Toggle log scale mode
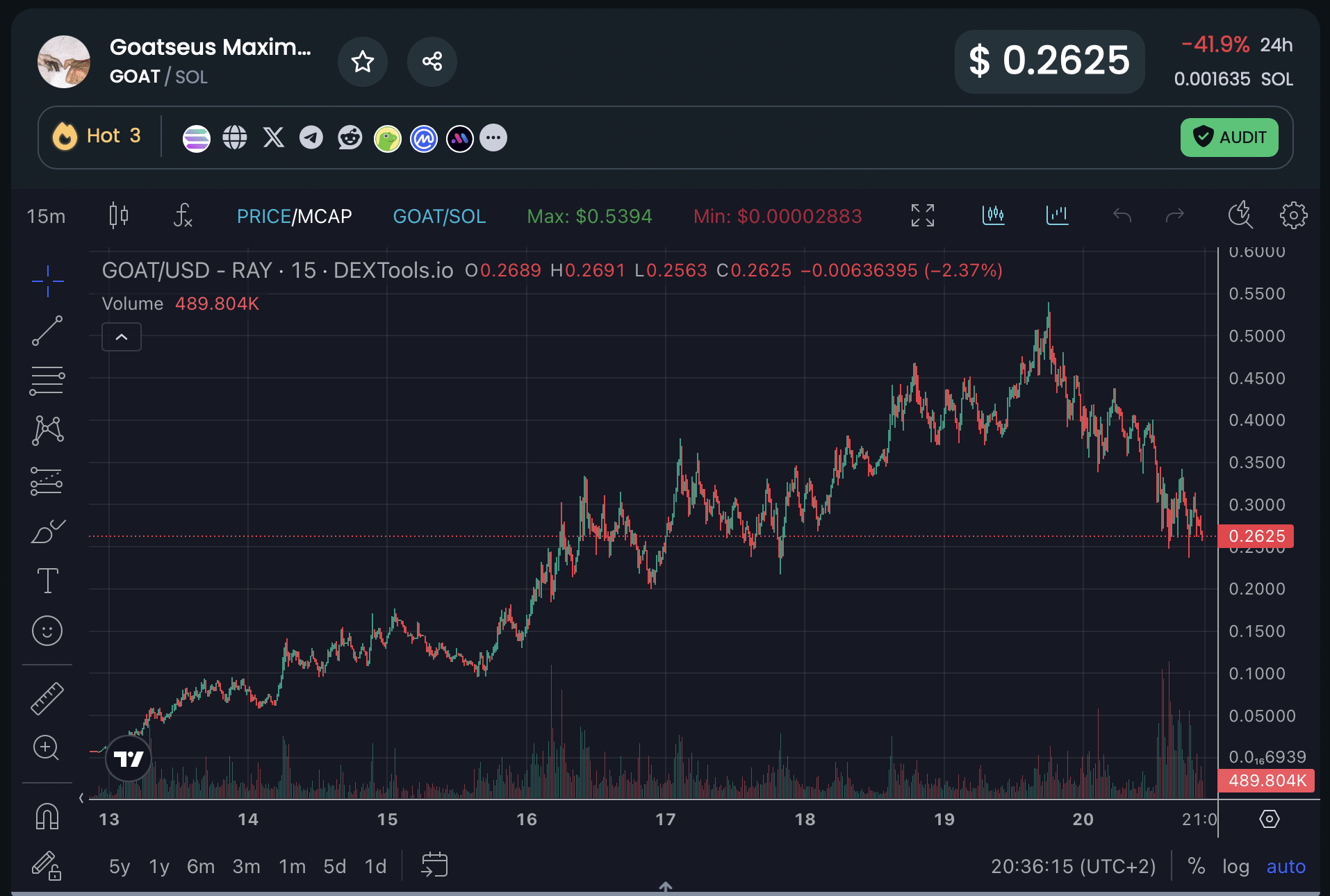The height and width of the screenshot is (896, 1330). coord(1235,867)
